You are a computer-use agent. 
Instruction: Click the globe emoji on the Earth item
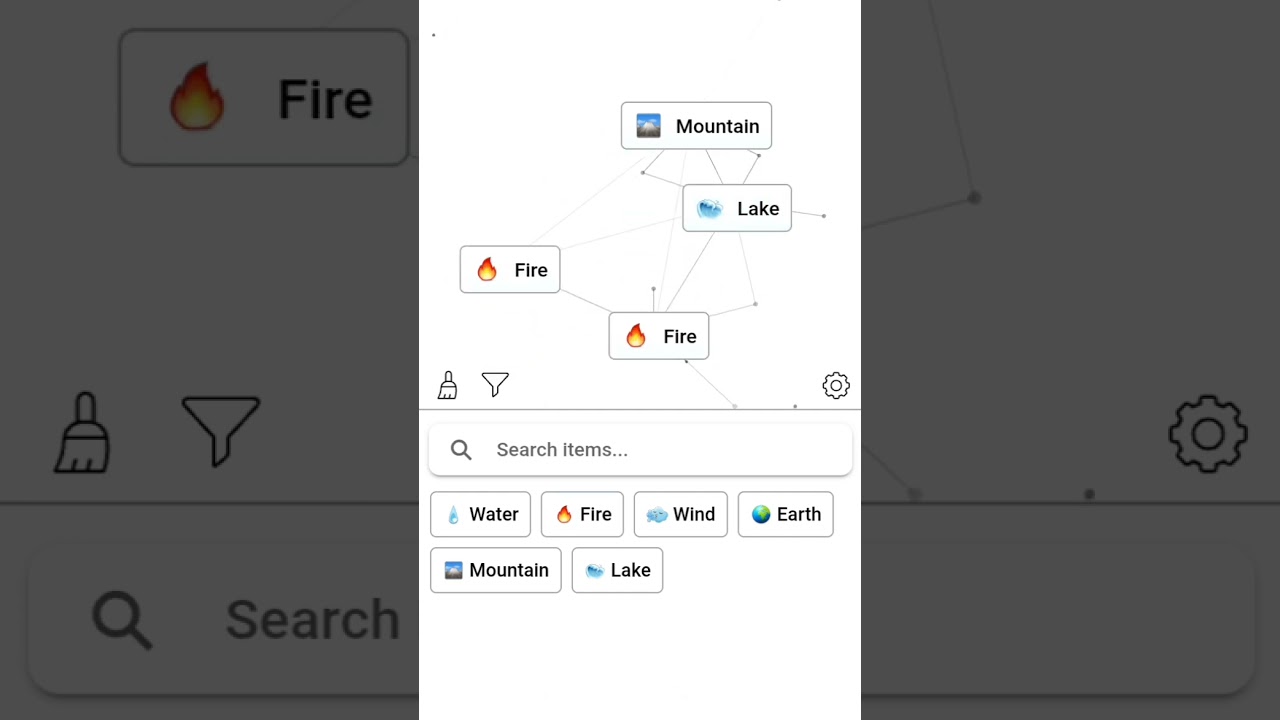pos(761,514)
